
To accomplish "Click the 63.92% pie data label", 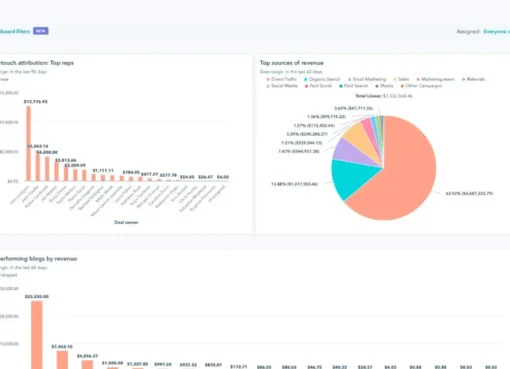I will [469, 193].
